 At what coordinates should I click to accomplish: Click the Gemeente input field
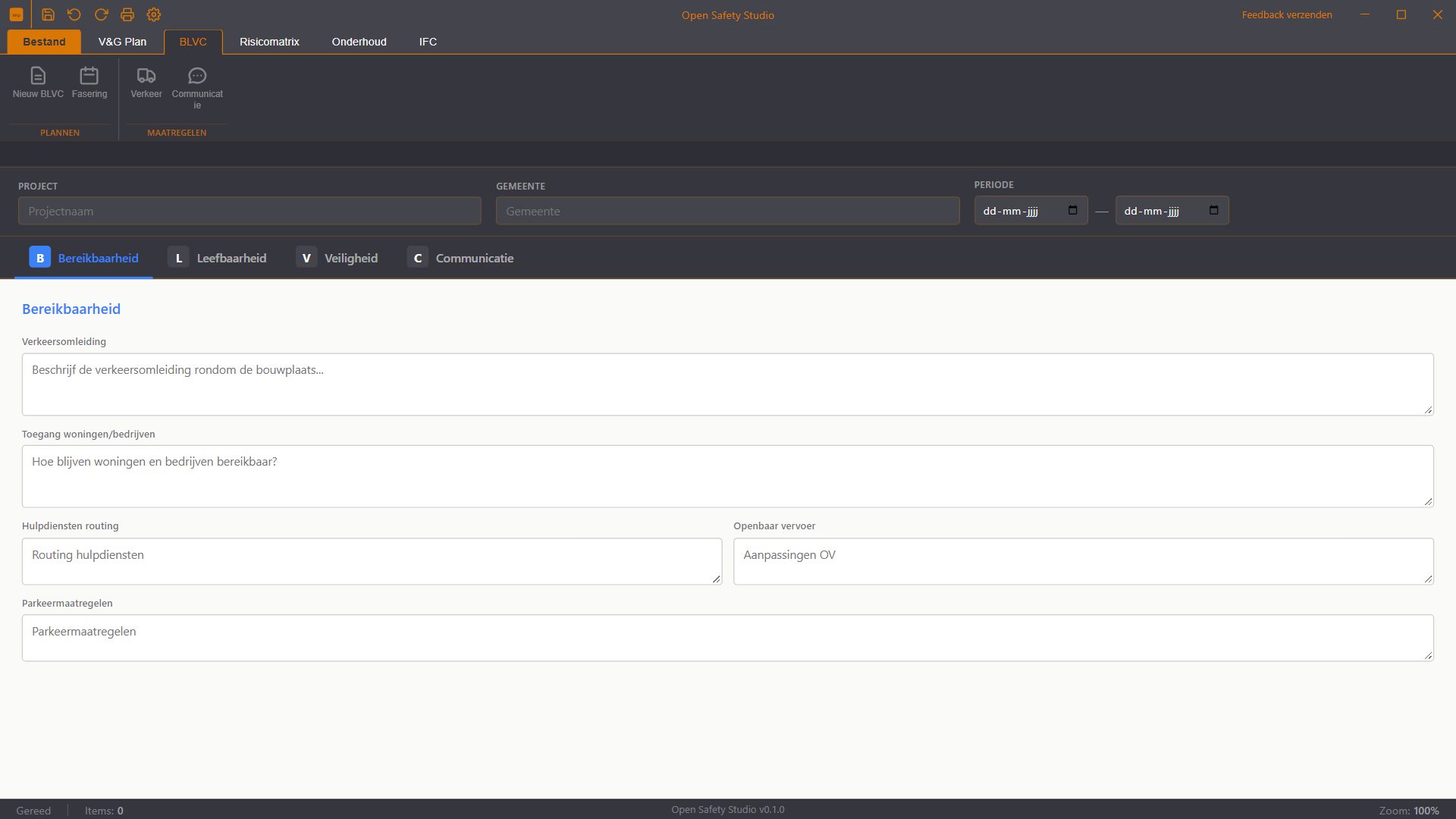click(x=727, y=211)
